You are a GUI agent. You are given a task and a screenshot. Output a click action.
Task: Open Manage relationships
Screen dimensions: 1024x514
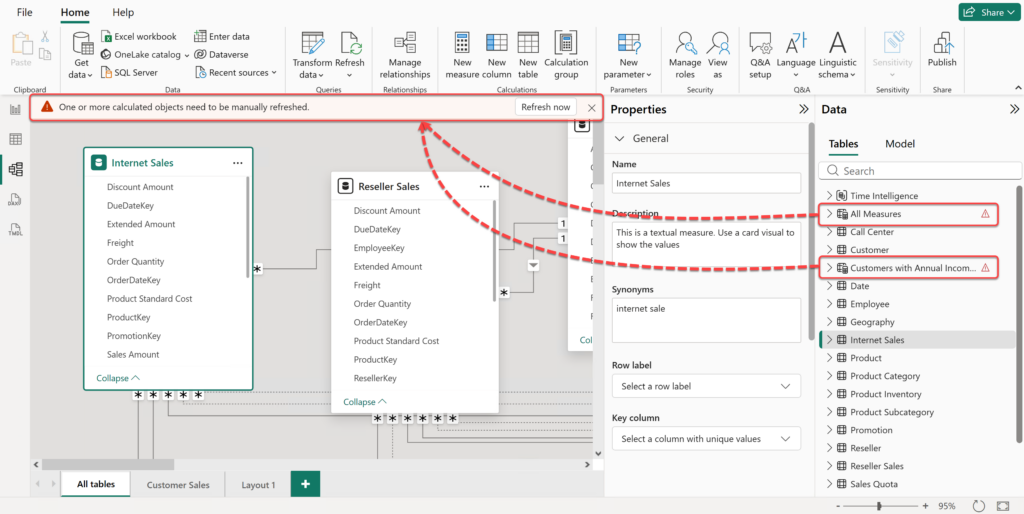pos(404,56)
